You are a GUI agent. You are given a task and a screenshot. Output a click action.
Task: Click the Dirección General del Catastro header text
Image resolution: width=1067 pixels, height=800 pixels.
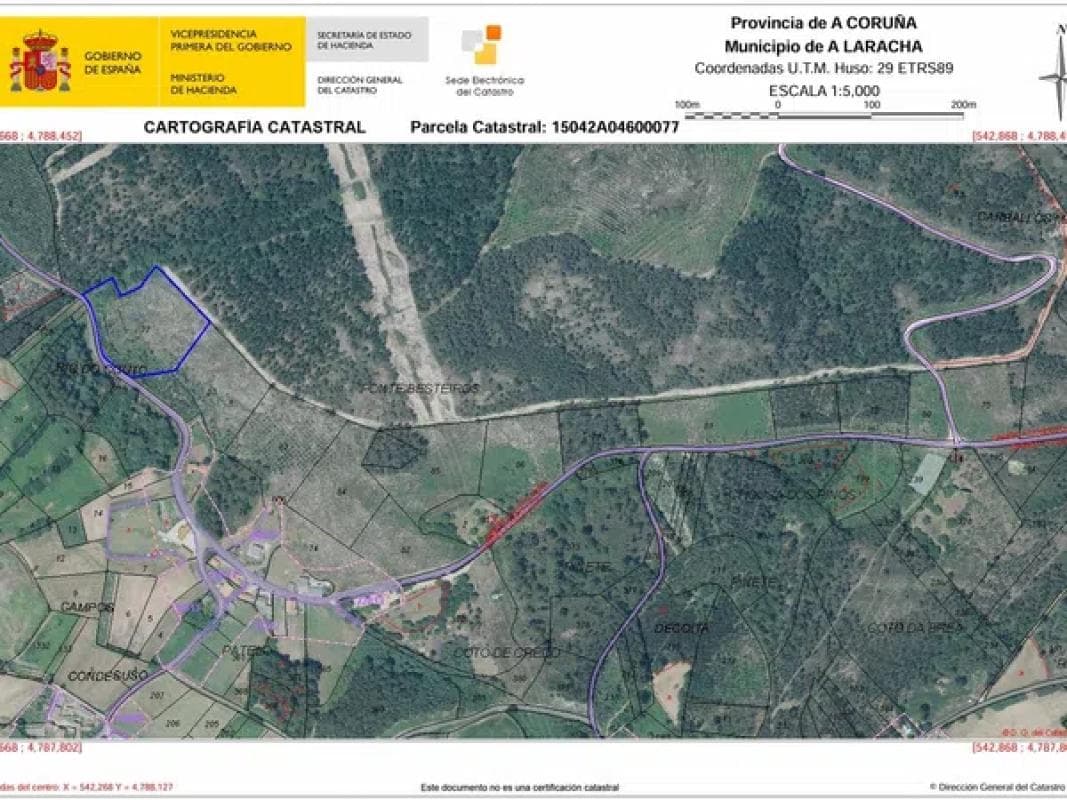click(360, 84)
